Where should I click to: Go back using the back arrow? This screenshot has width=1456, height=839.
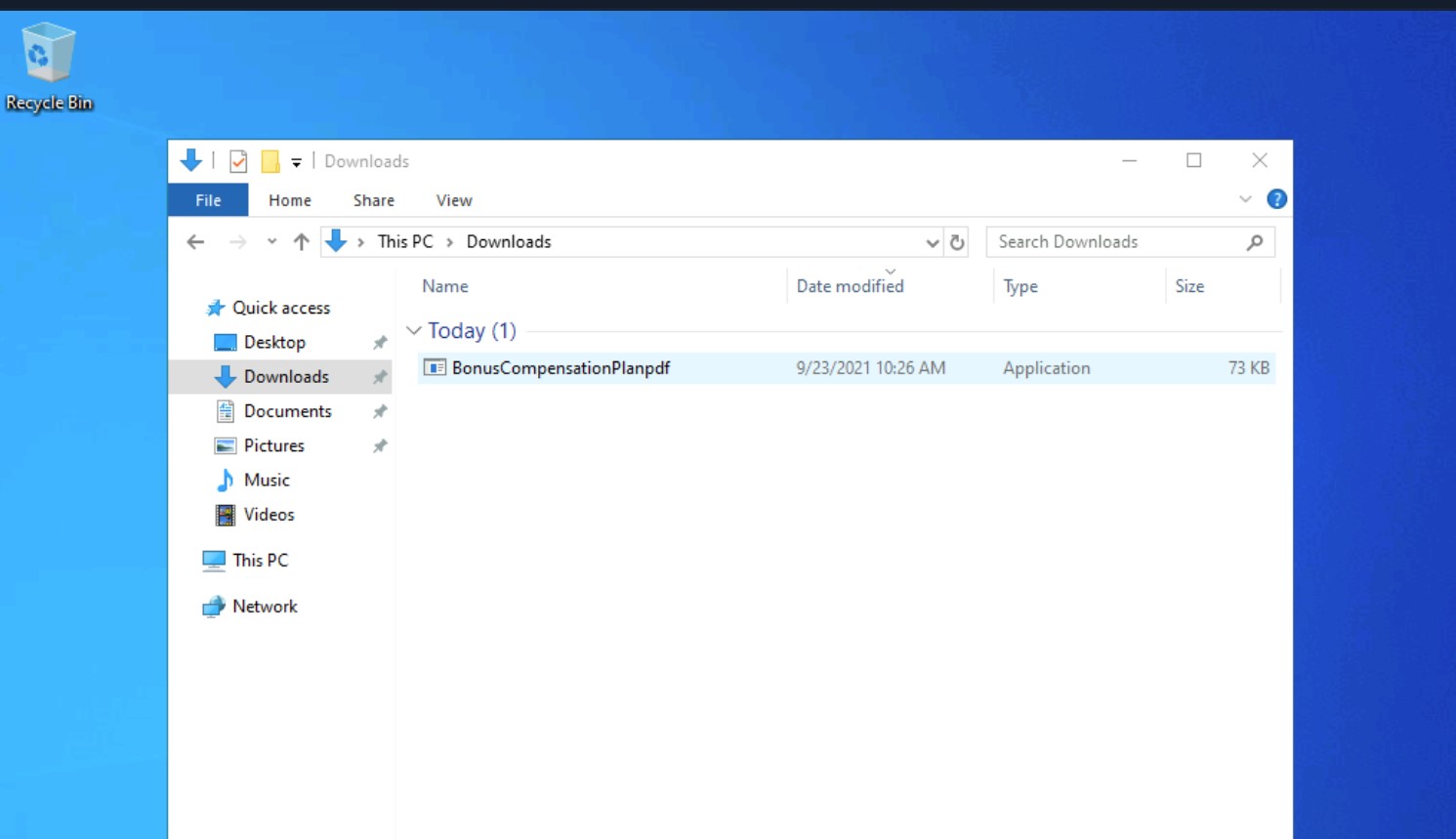point(195,242)
